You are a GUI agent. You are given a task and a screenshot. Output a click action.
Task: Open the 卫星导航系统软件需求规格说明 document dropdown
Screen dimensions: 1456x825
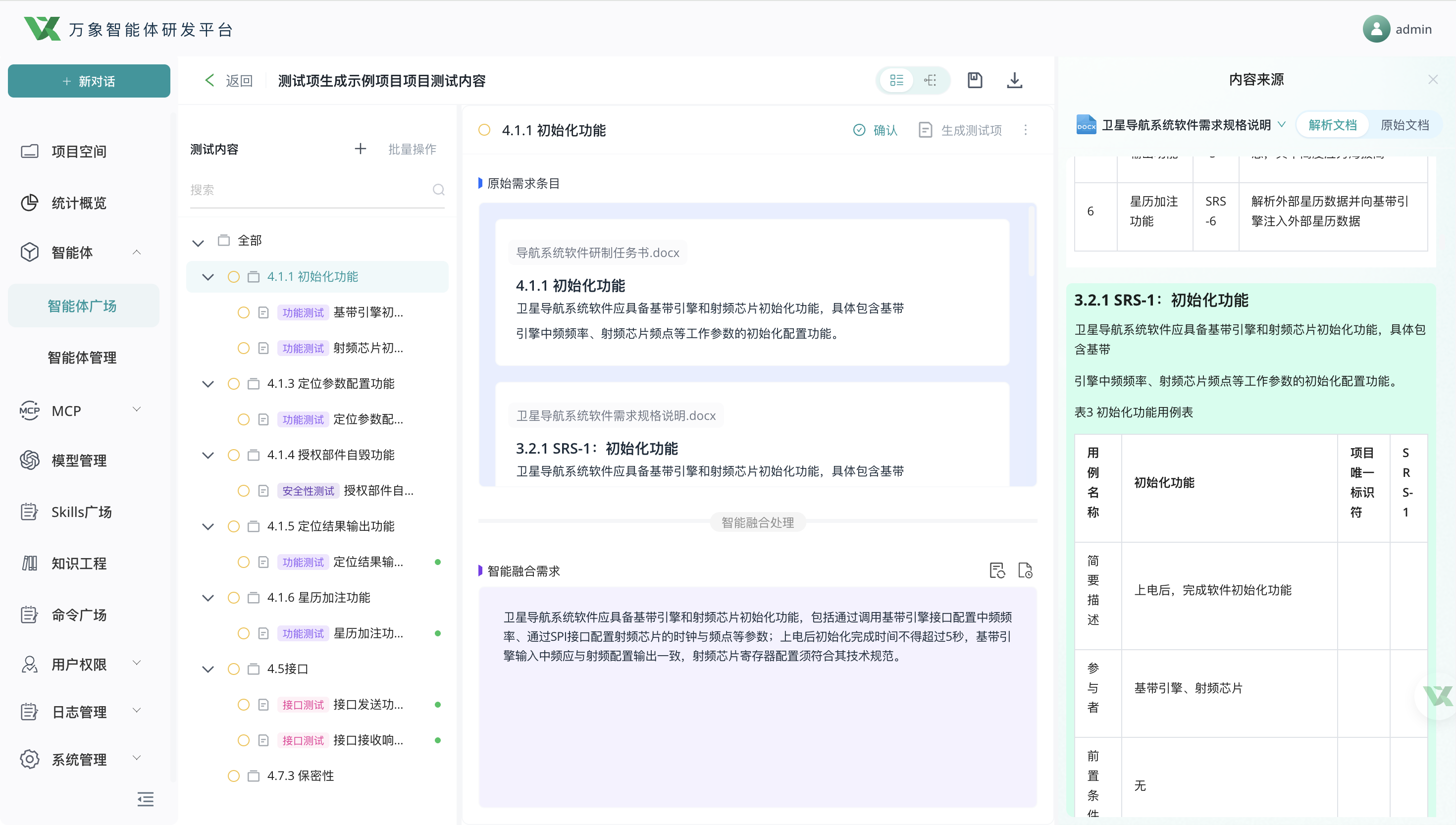click(x=1282, y=125)
